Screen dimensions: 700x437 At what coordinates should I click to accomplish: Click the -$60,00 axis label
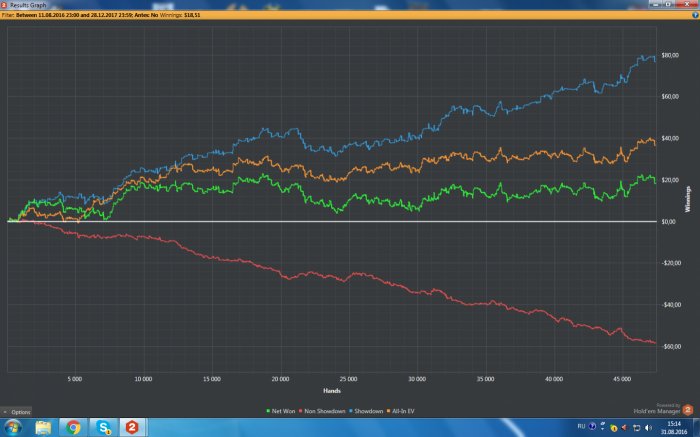[x=671, y=346]
